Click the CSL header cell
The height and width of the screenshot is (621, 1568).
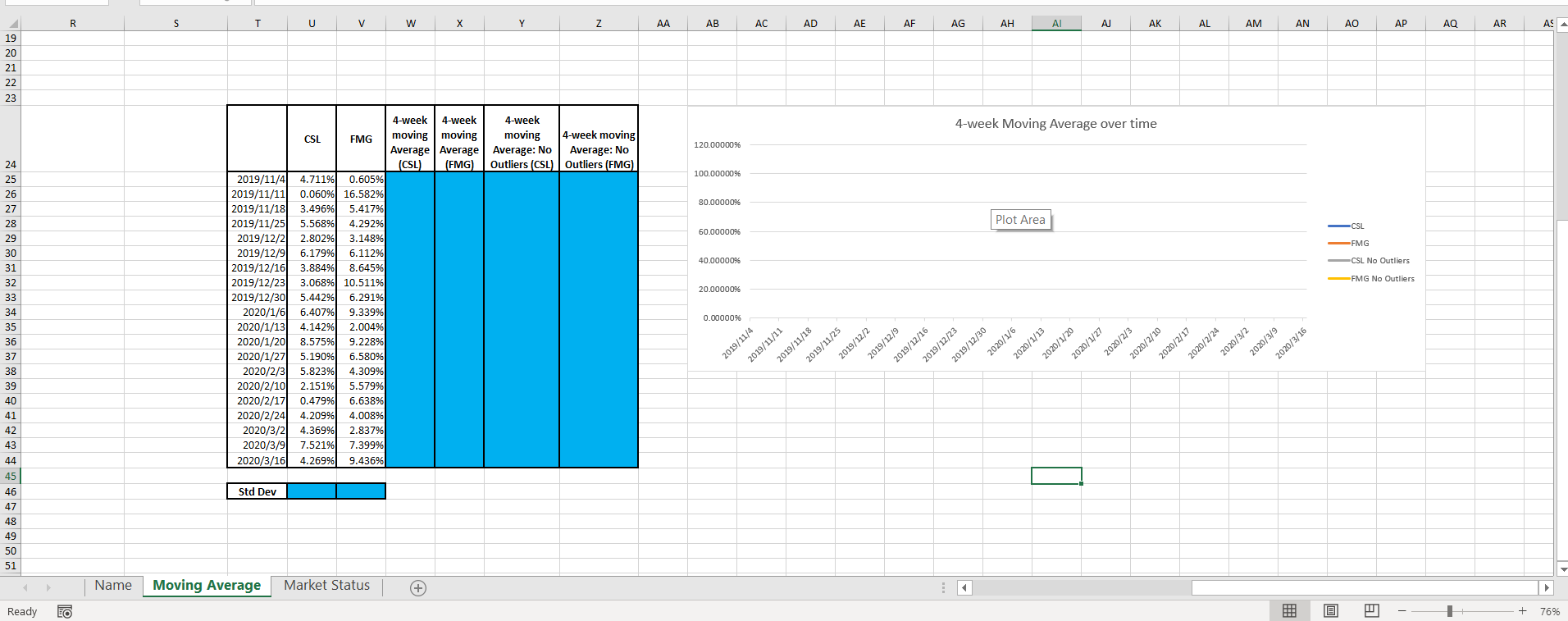click(x=312, y=139)
